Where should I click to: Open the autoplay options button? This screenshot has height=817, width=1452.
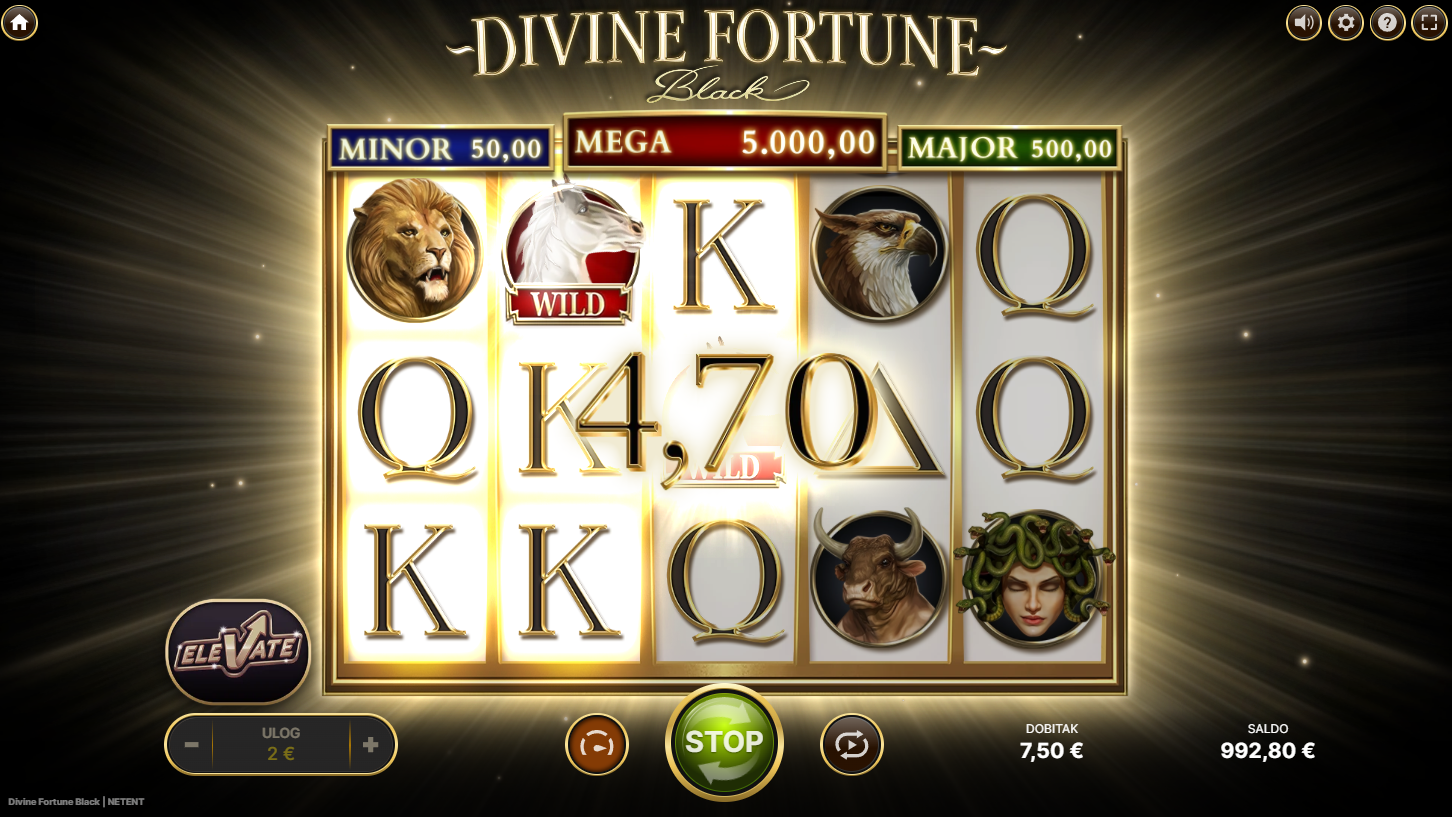[x=852, y=745]
